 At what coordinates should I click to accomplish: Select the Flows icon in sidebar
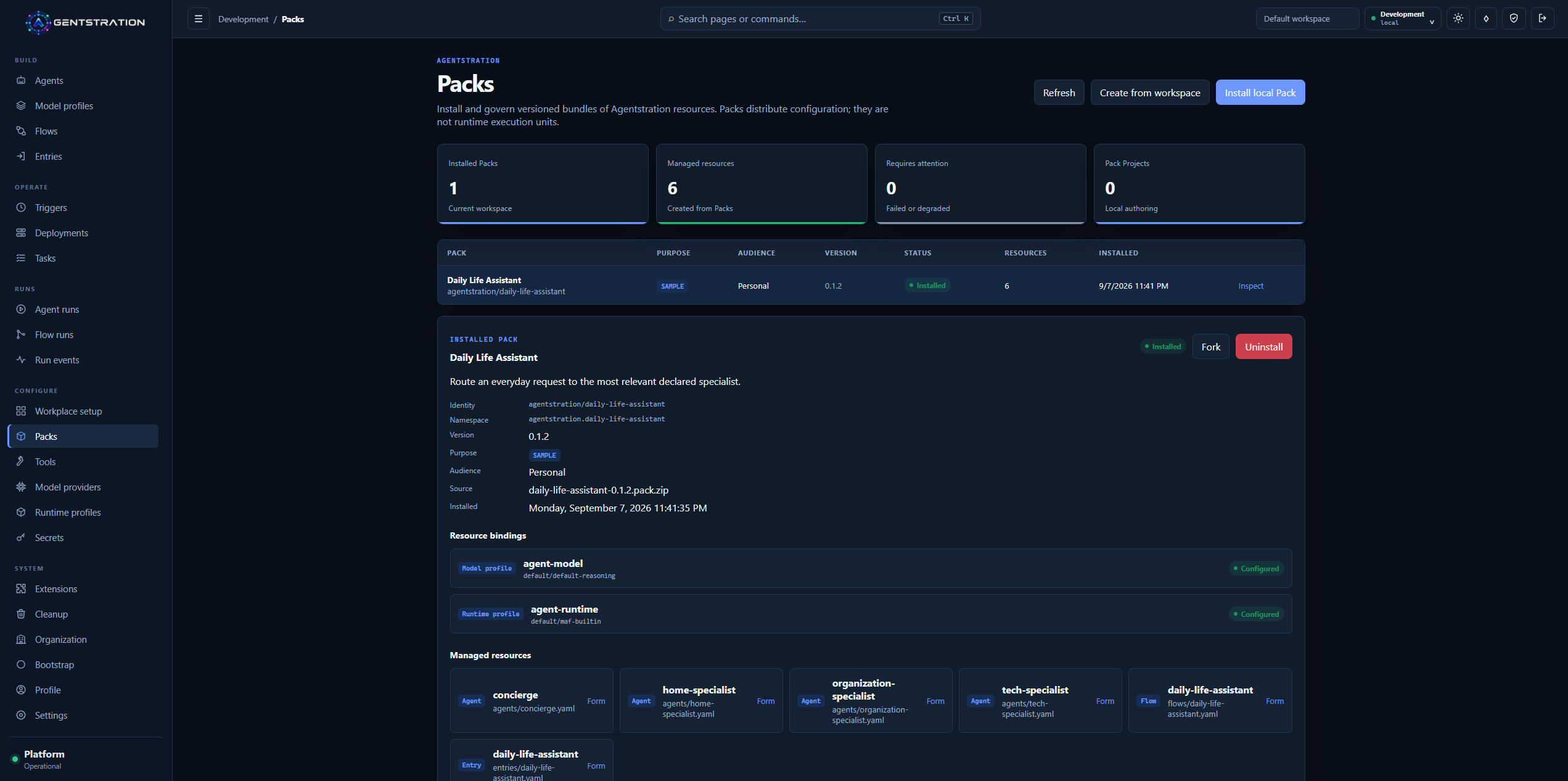point(21,131)
